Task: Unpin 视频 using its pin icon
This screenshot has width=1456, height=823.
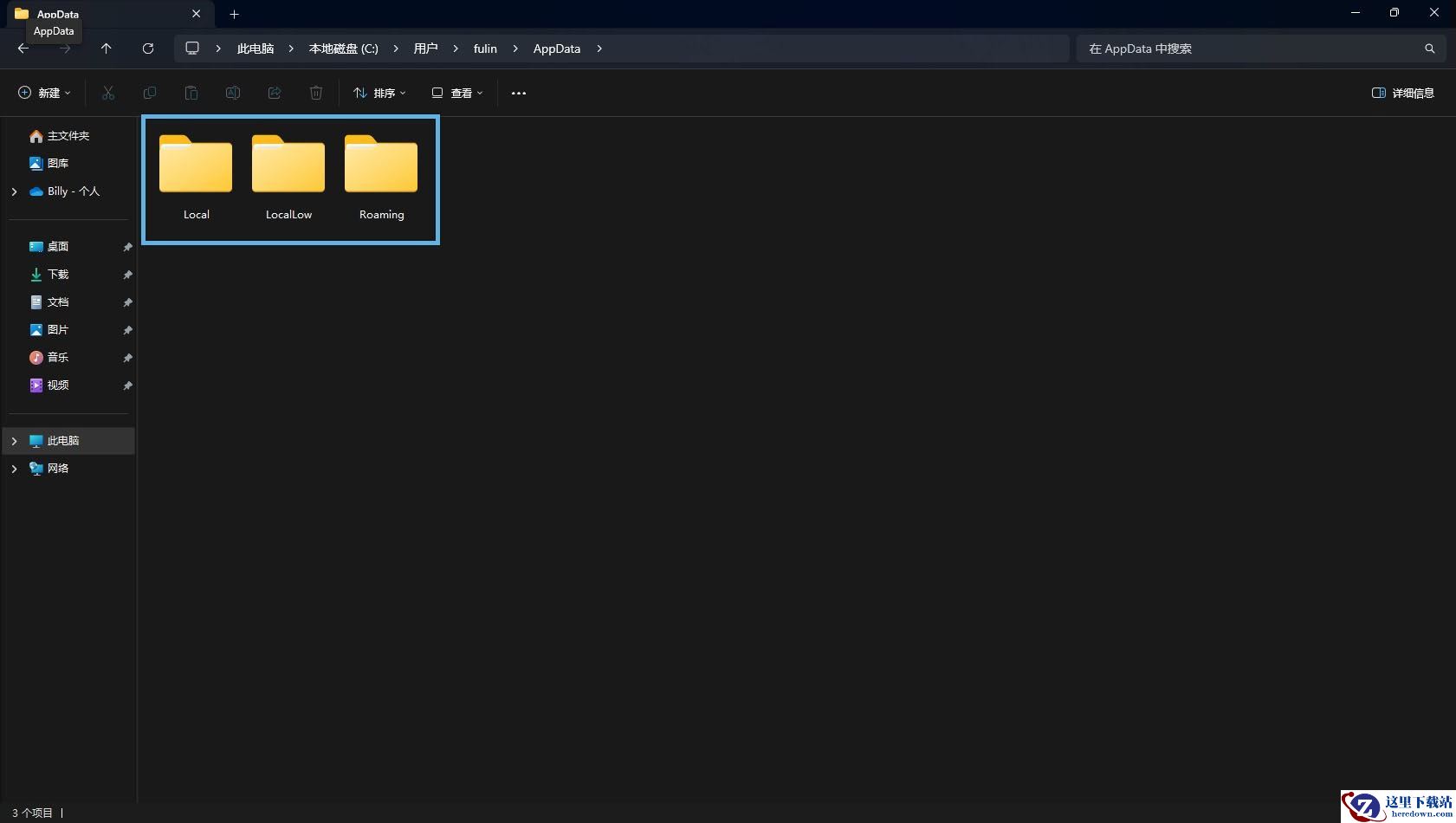Action: point(127,386)
